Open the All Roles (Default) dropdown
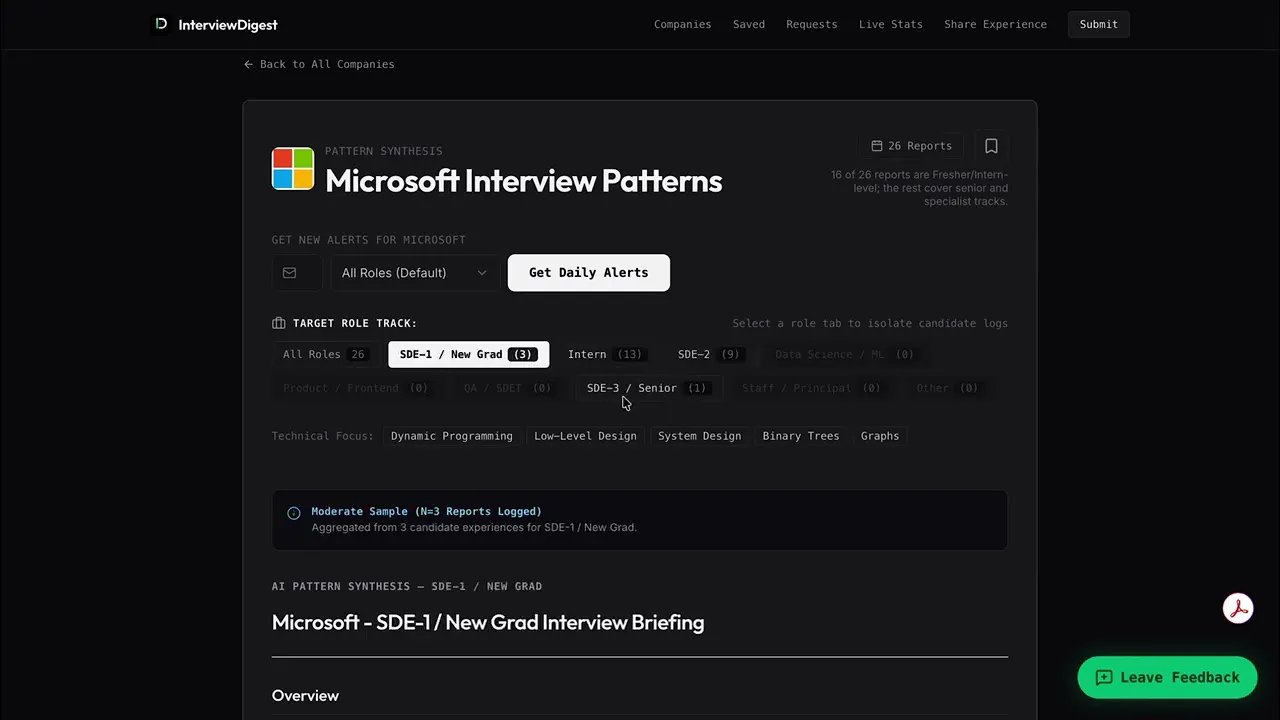The image size is (1280, 720). [415, 273]
